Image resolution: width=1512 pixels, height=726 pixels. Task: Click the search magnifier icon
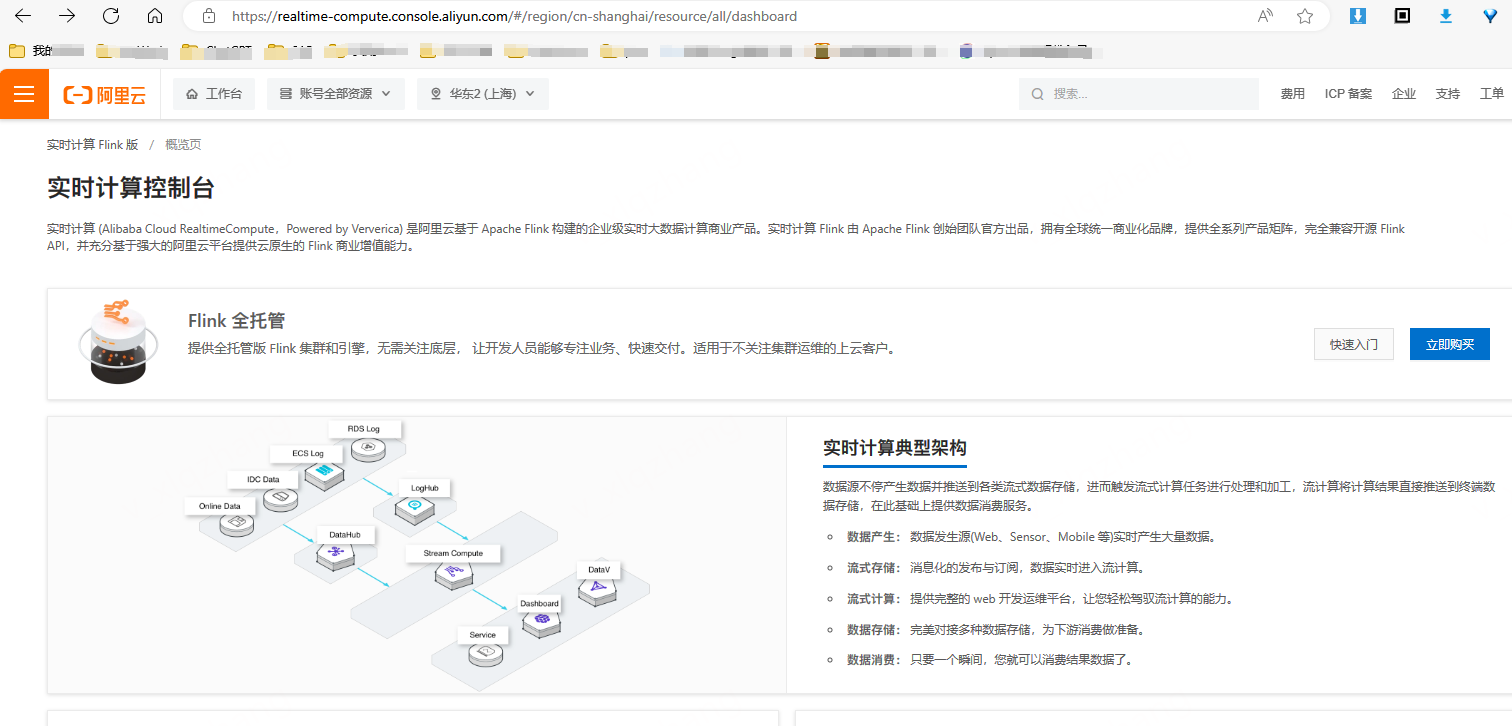(x=1038, y=94)
